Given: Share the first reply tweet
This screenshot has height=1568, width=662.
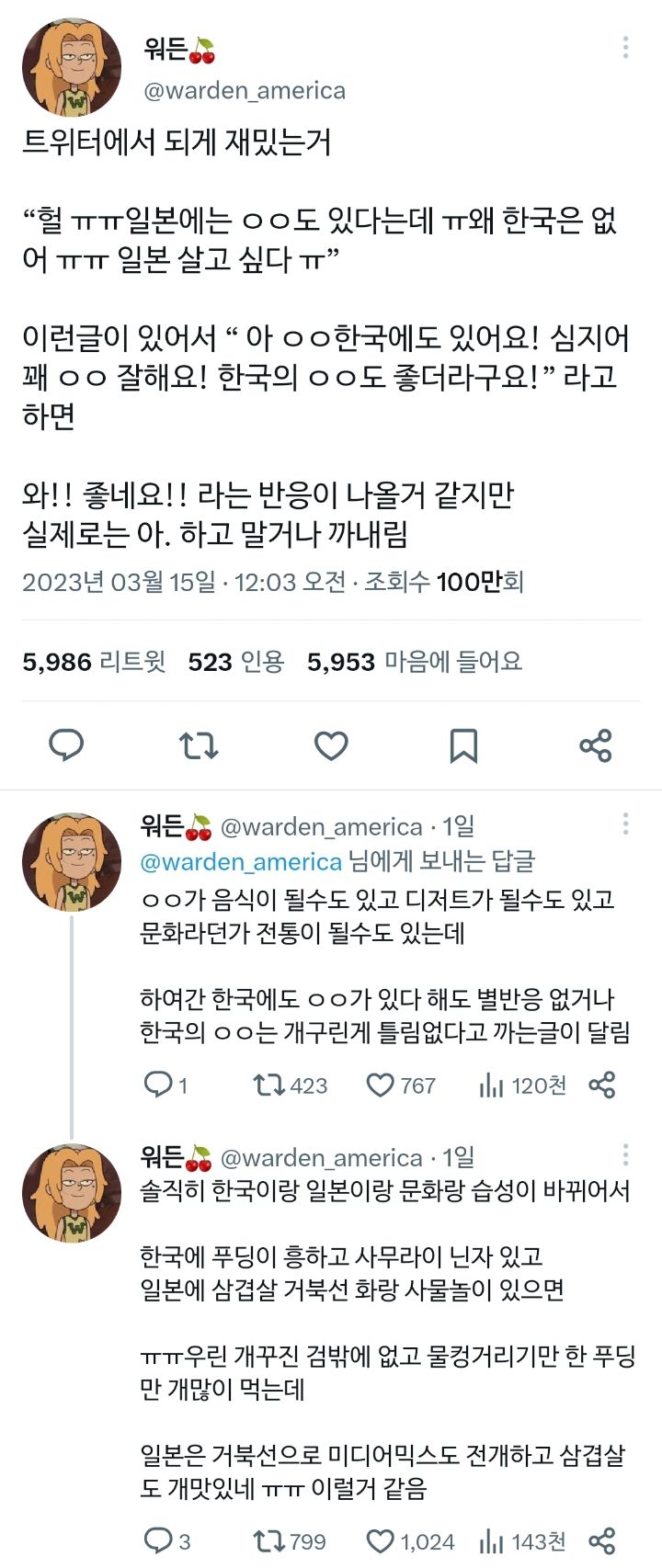Looking at the screenshot, I should [601, 1085].
